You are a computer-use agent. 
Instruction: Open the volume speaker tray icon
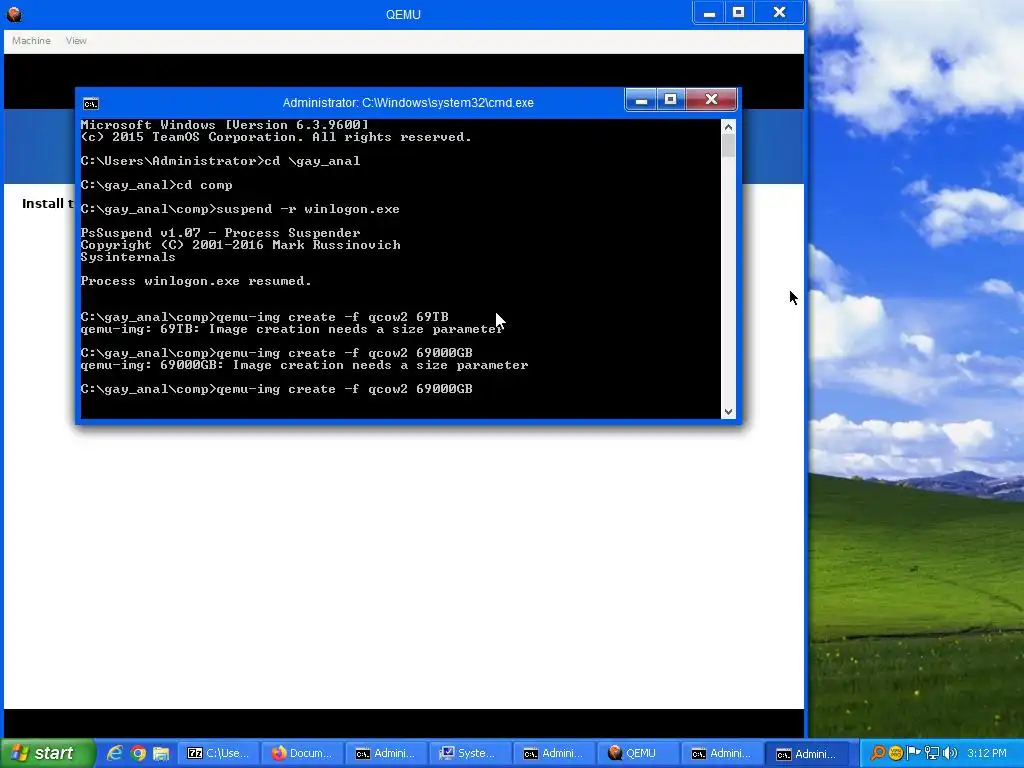[950, 753]
